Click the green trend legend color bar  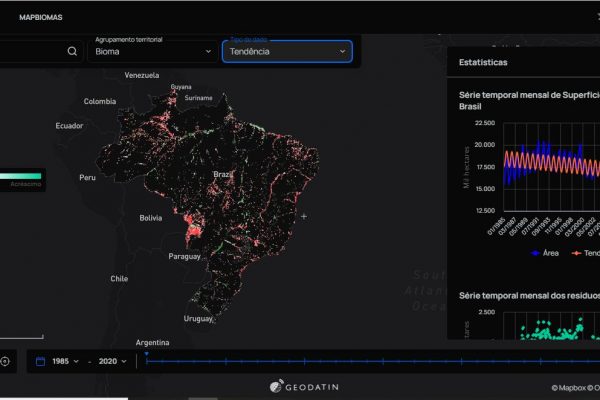coord(21,175)
